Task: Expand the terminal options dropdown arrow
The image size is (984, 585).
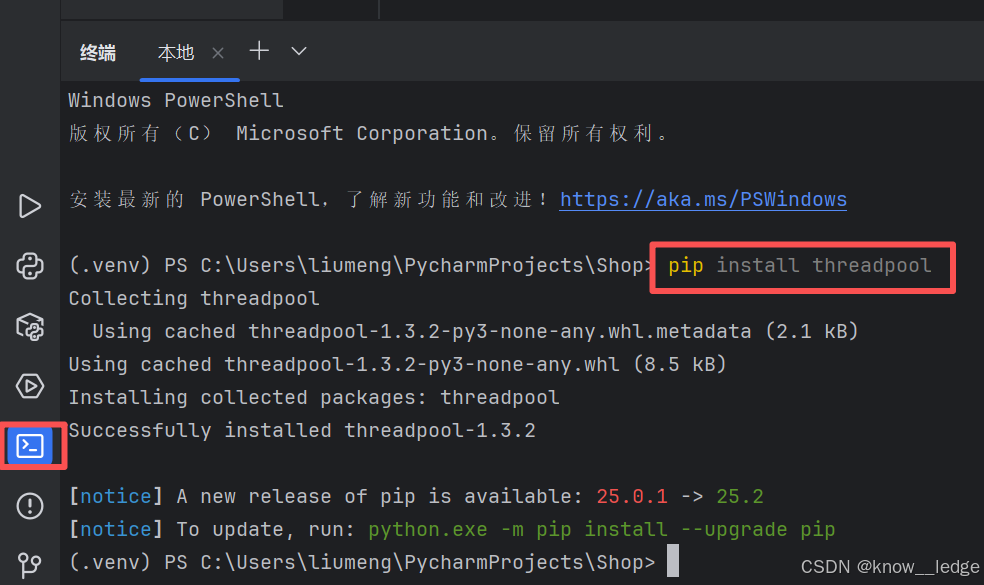Action: click(299, 51)
